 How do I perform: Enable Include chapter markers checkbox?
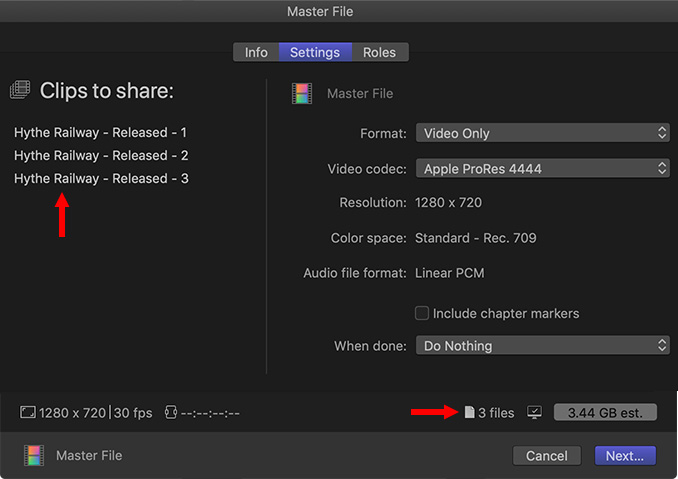(422, 313)
